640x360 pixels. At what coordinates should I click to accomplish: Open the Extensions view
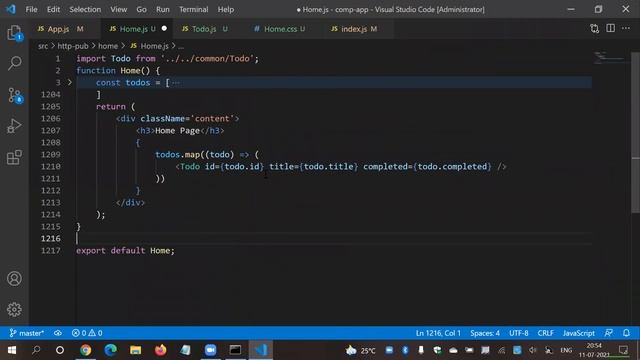(14, 157)
